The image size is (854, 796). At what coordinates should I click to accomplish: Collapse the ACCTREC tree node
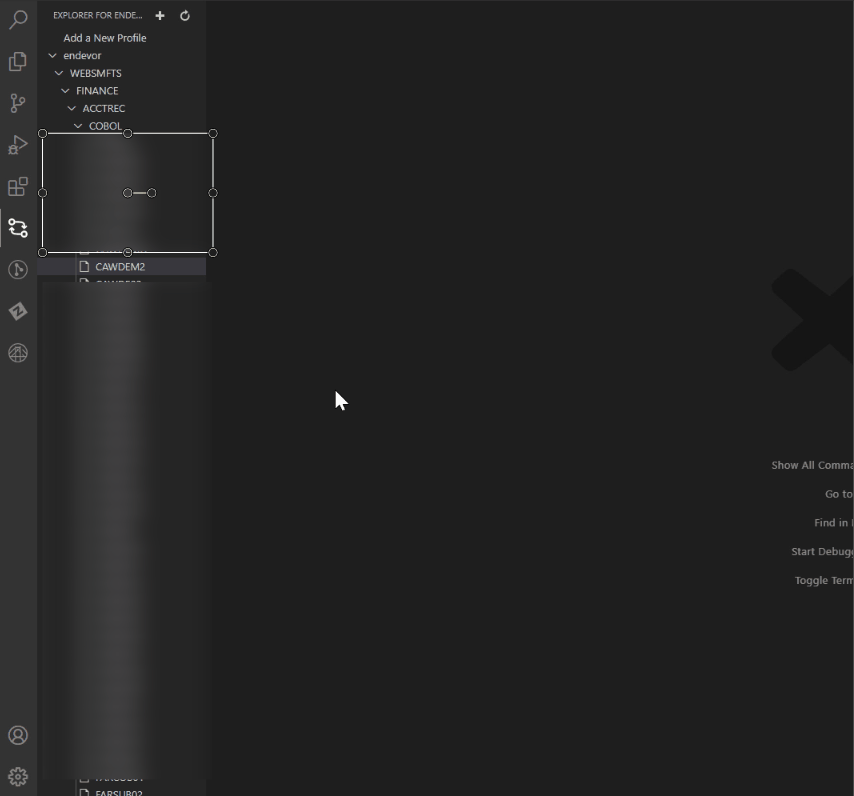72,108
